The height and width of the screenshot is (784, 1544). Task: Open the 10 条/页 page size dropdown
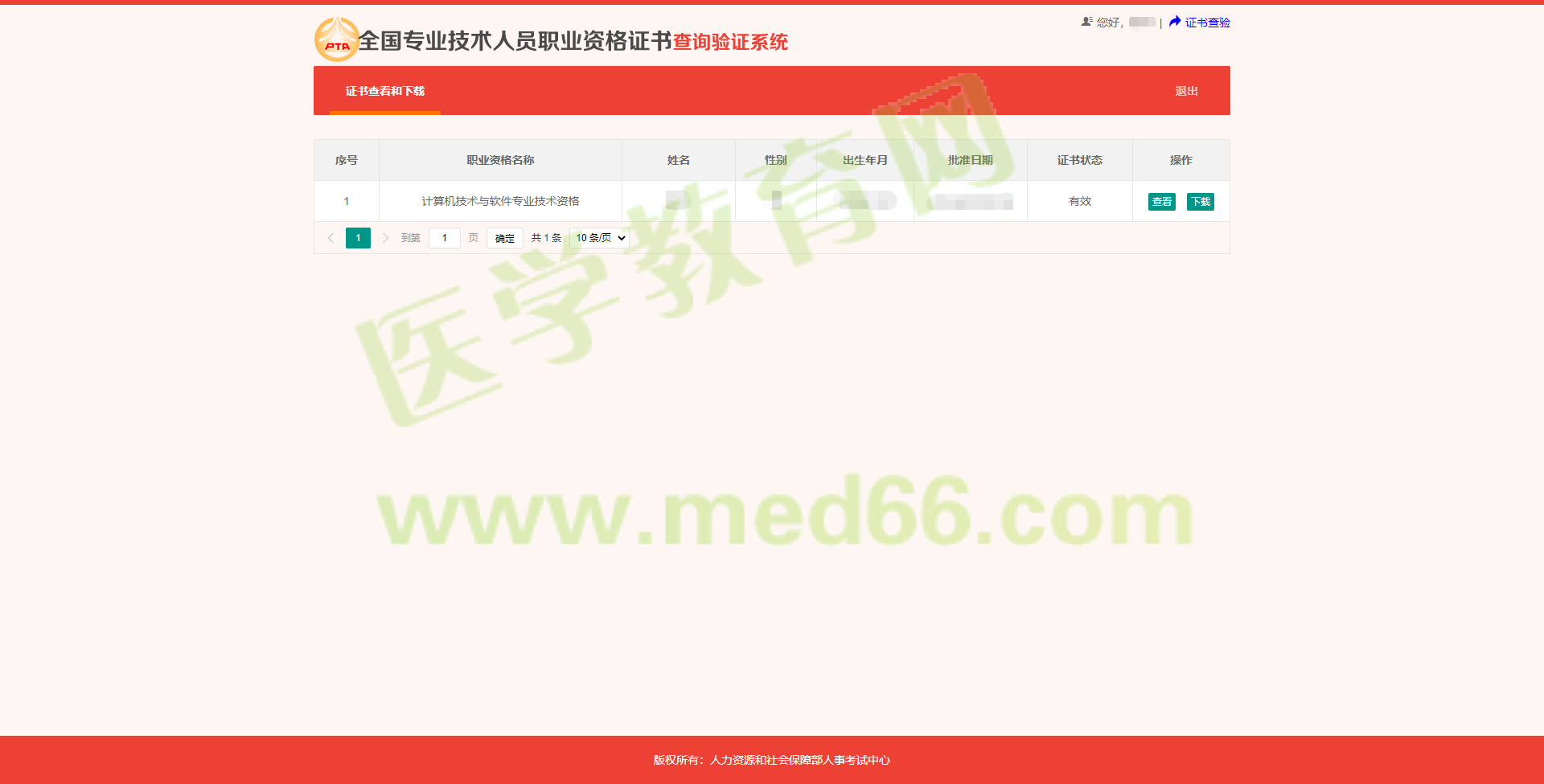[x=599, y=238]
